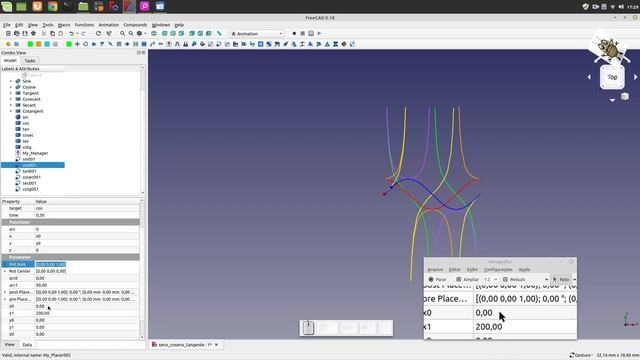Click the Fit All magnifier icon
640x360 pixels.
click(122, 33)
